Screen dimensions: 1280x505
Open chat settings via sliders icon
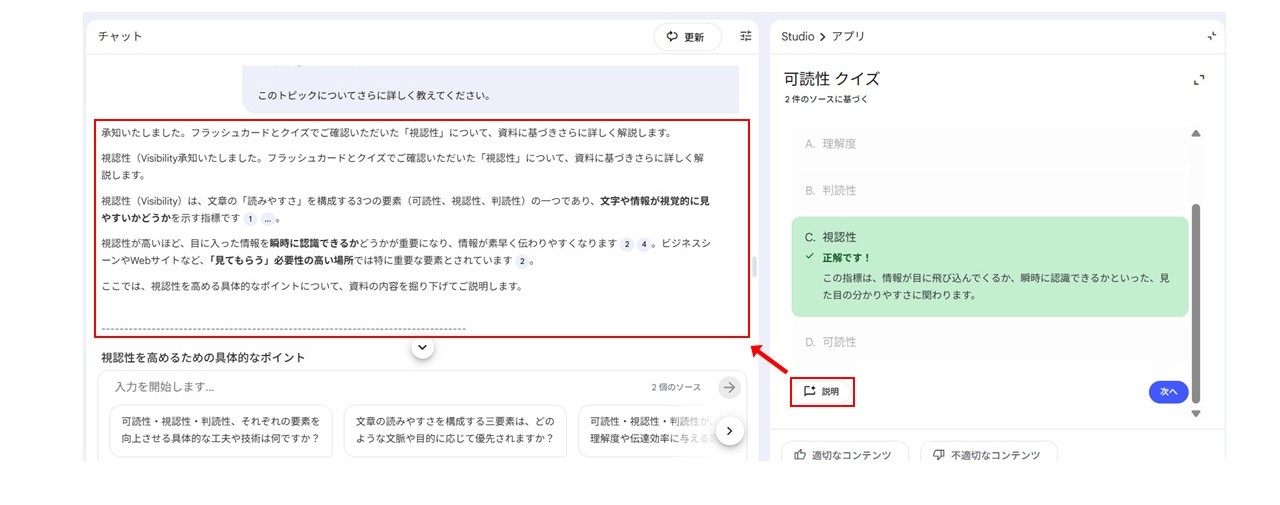click(746, 36)
